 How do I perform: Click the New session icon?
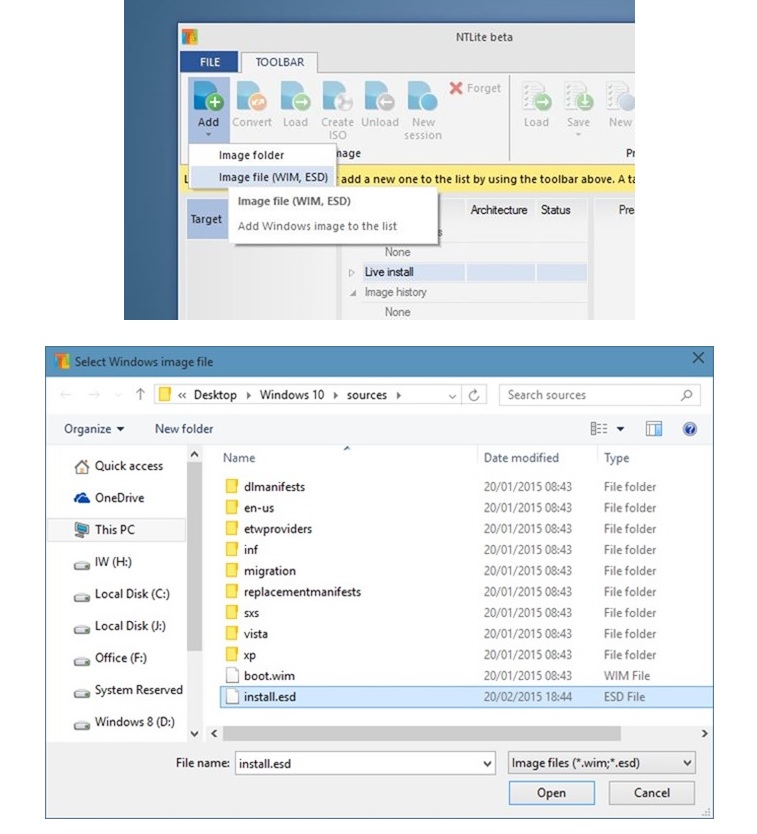tap(422, 96)
